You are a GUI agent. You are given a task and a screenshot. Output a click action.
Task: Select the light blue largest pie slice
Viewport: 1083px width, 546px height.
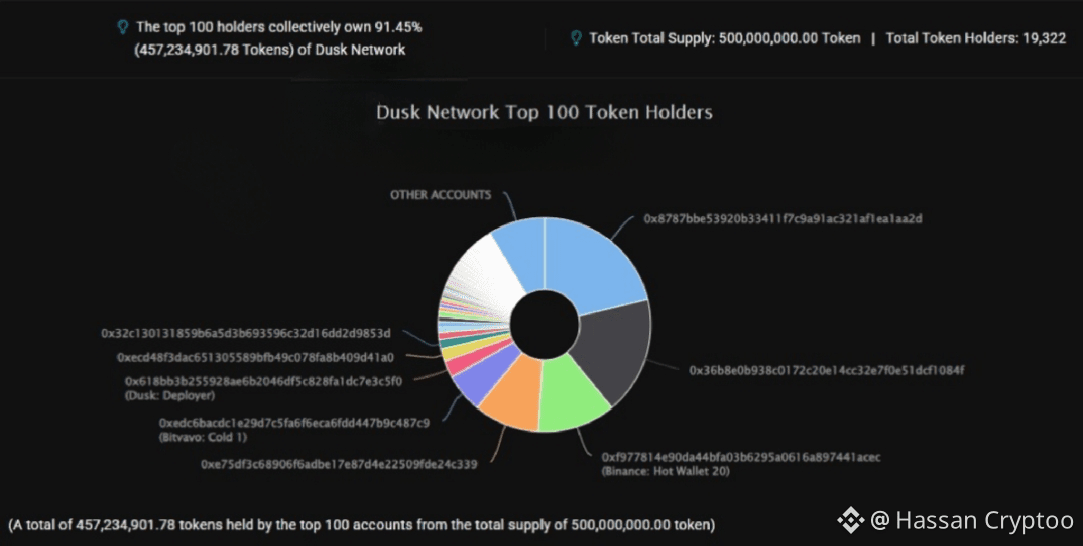coord(591,266)
